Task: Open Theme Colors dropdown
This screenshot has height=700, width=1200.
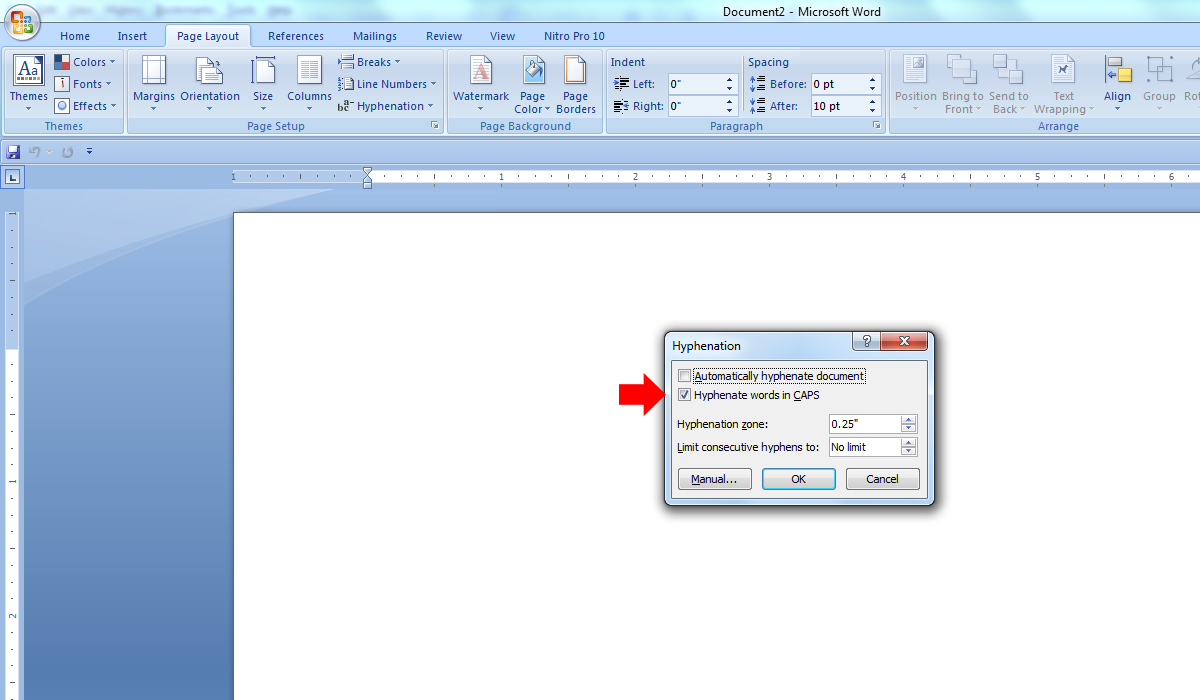Action: (x=84, y=62)
